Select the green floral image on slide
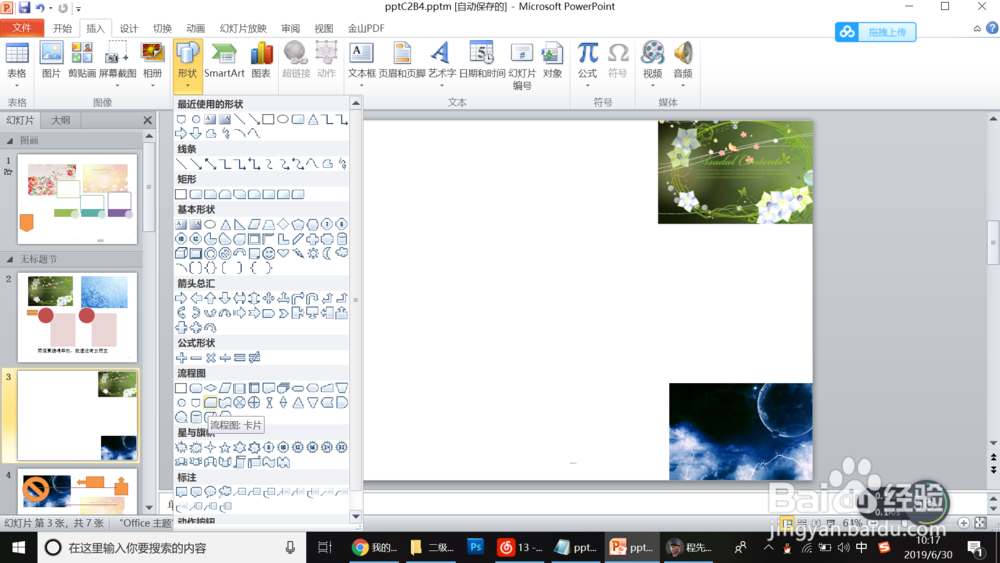The image size is (1000, 563). point(735,172)
